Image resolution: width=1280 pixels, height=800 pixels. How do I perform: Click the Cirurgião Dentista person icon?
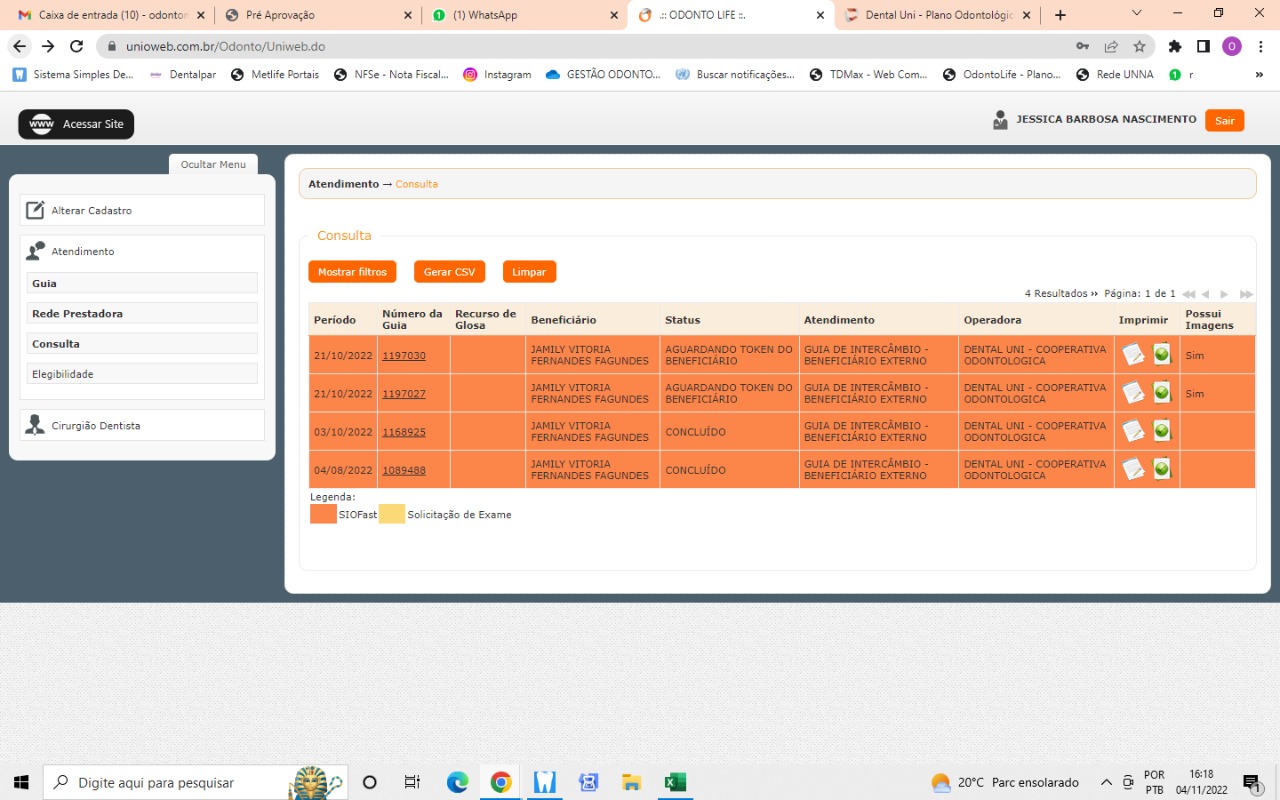point(35,425)
